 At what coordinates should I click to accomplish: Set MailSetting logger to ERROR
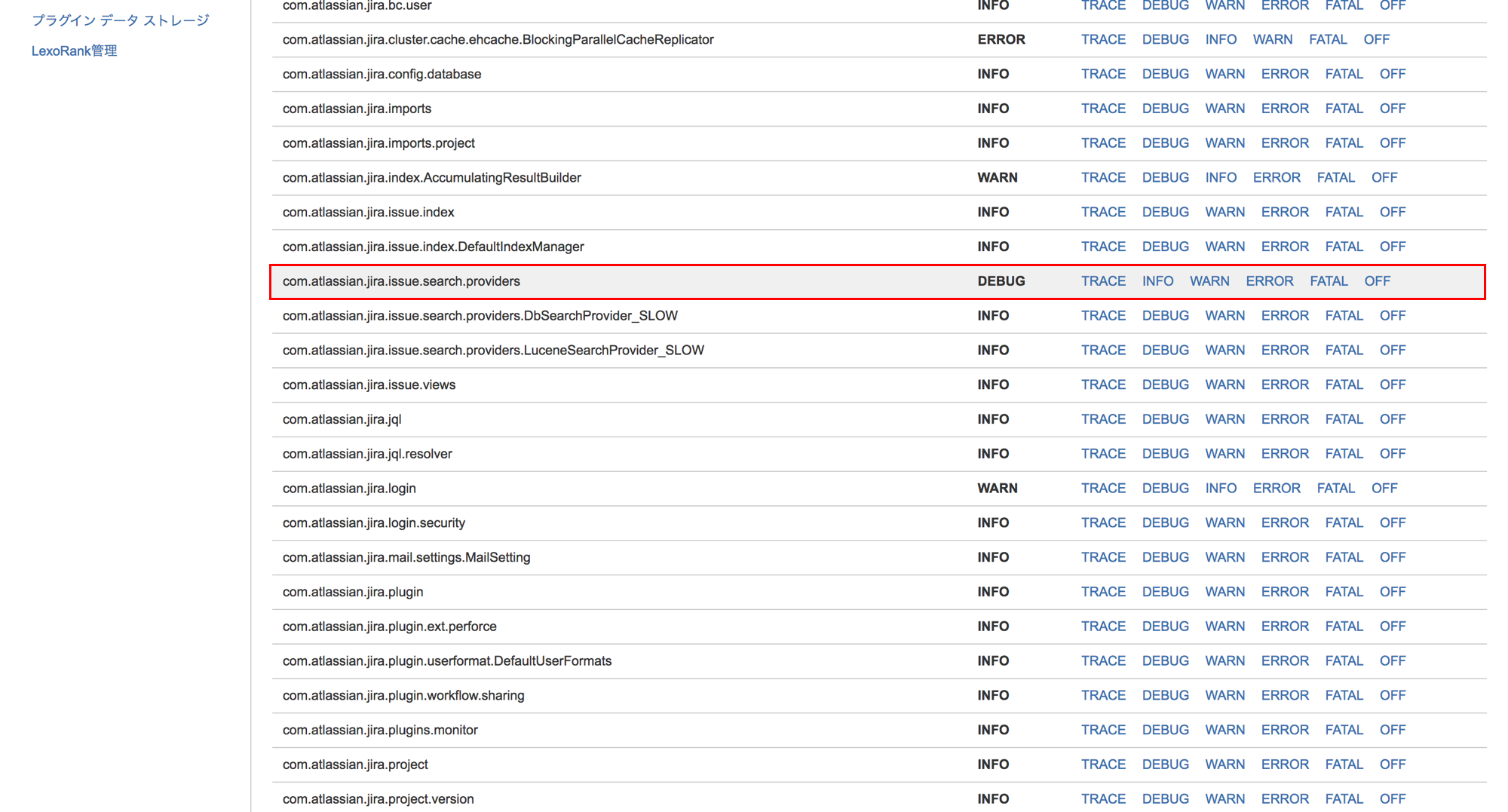(1285, 558)
